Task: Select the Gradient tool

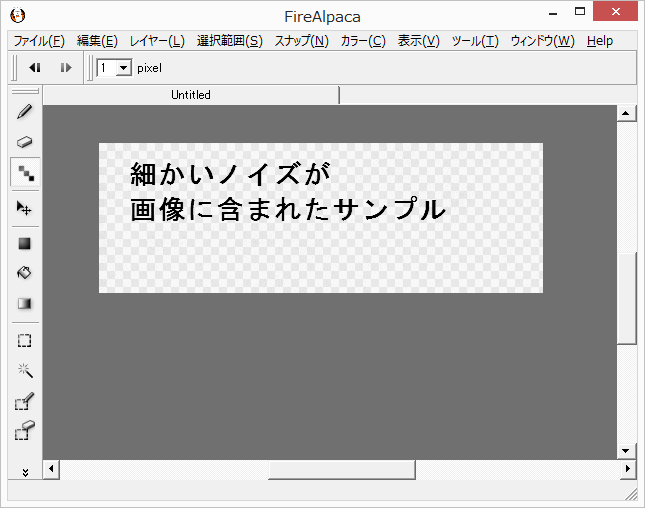Action: point(25,304)
